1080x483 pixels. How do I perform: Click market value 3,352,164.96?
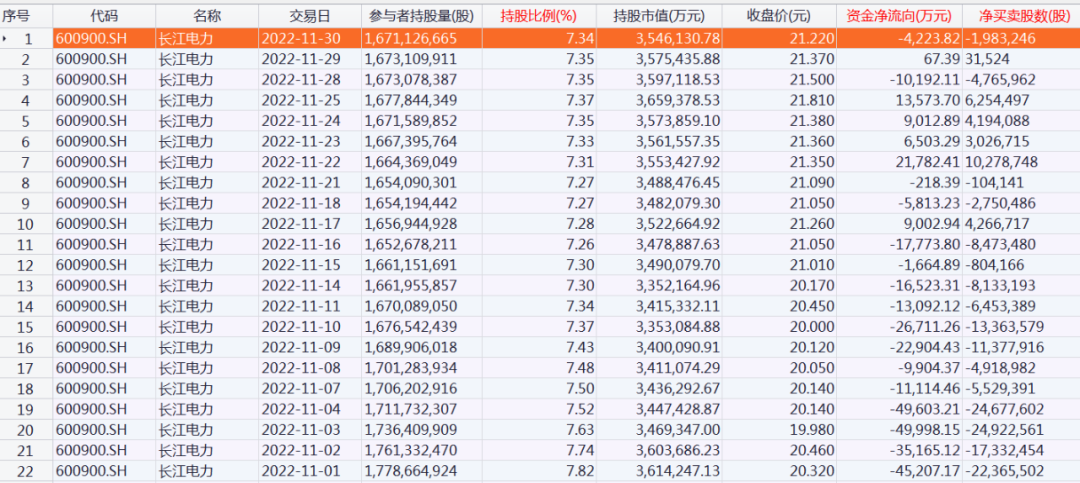(x=680, y=285)
